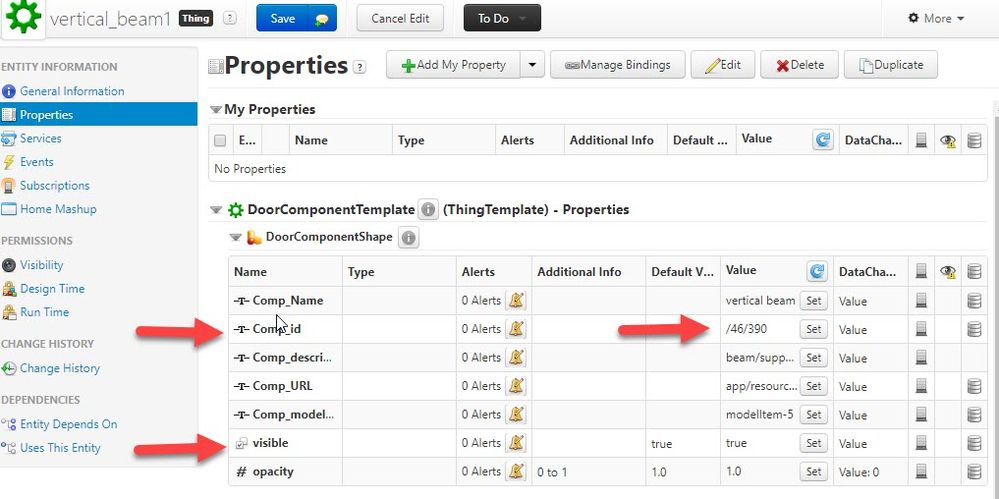Select the Comp_URL property name
This screenshot has height=499, width=999.
(282, 386)
